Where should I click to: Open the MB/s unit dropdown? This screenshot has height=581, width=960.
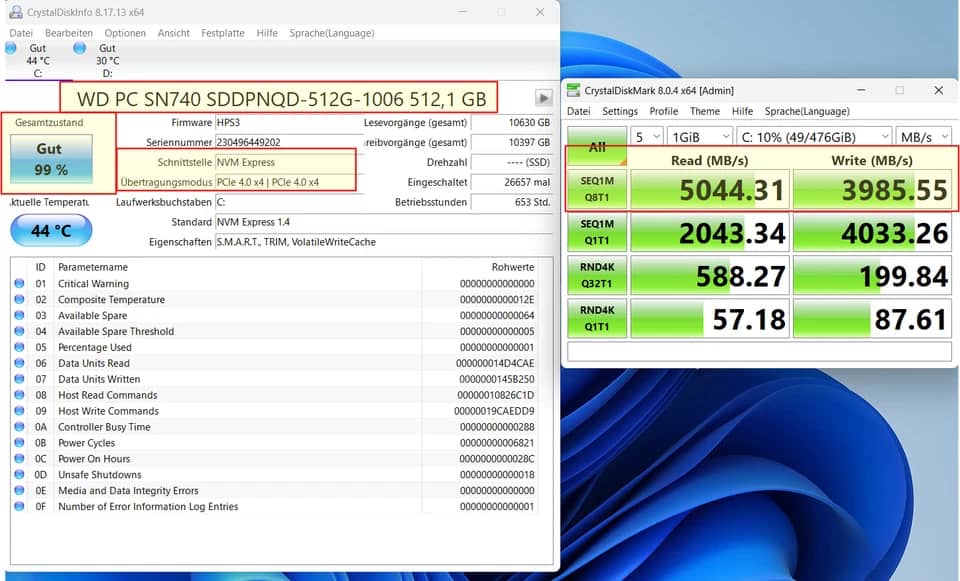(x=923, y=137)
